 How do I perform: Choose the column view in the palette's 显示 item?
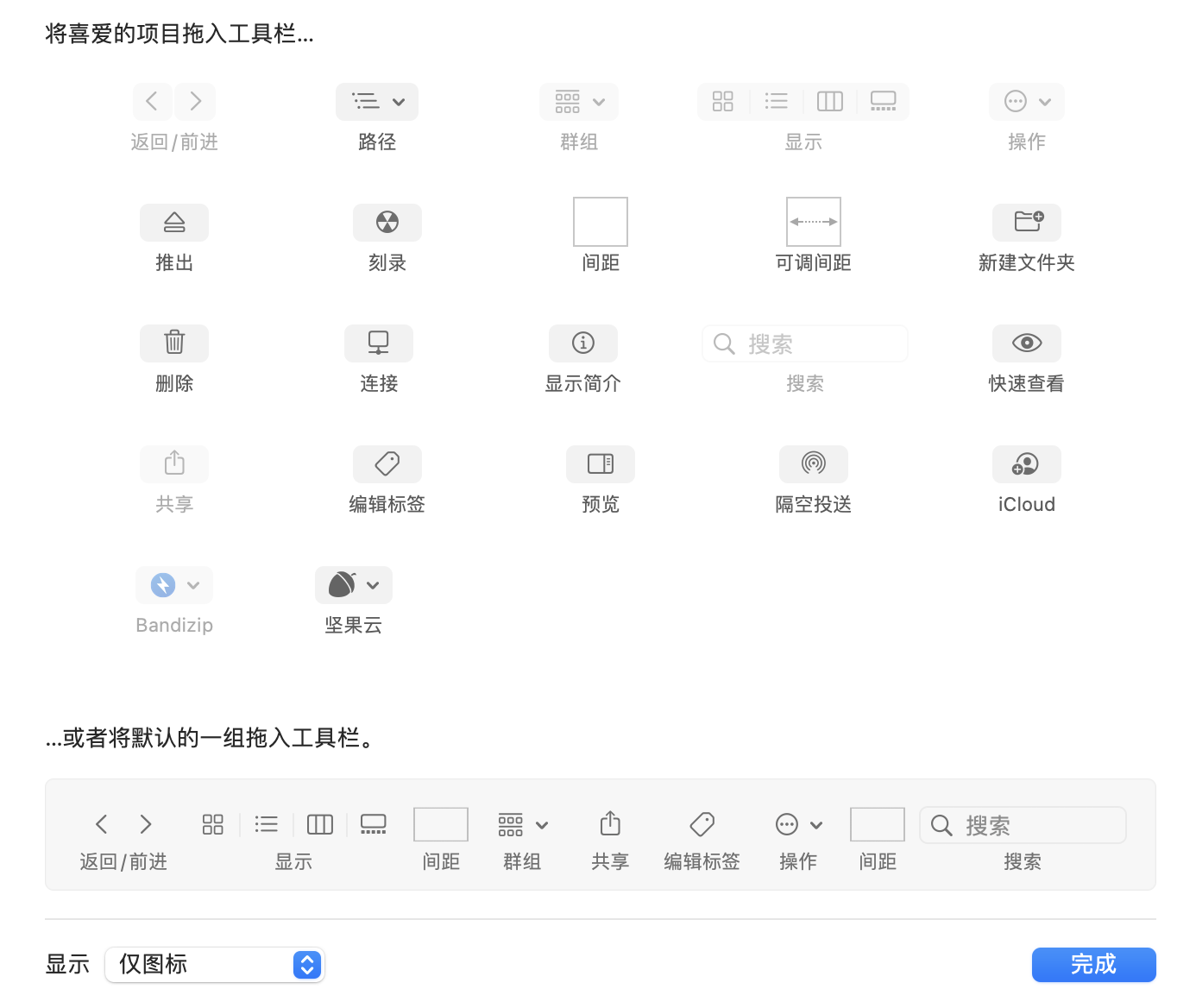point(830,102)
